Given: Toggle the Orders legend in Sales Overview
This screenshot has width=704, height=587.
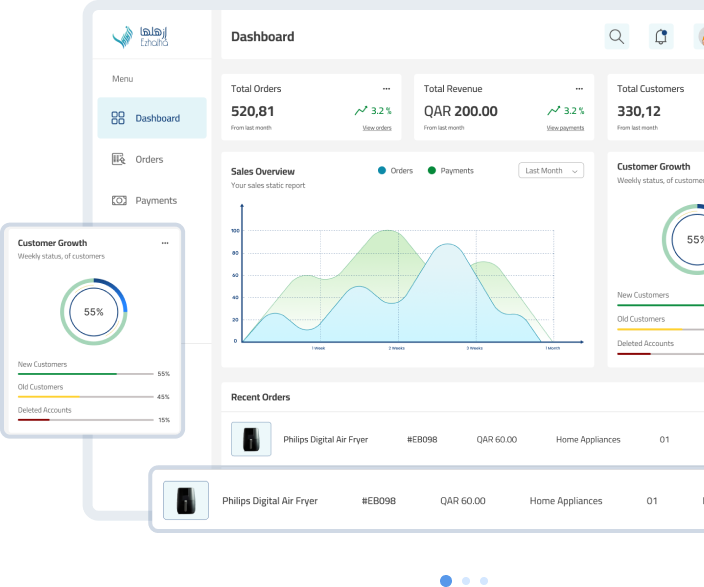Looking at the screenshot, I should pyautogui.click(x=396, y=171).
